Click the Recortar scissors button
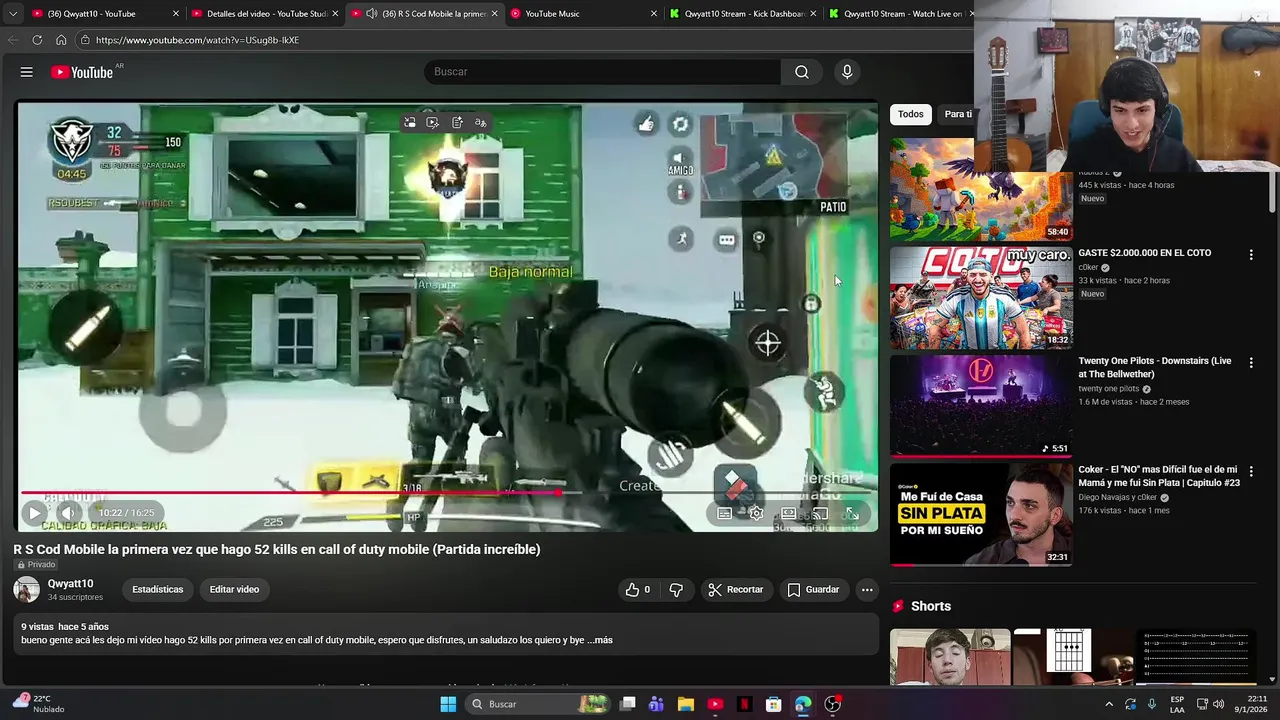1280x720 pixels. tap(735, 590)
